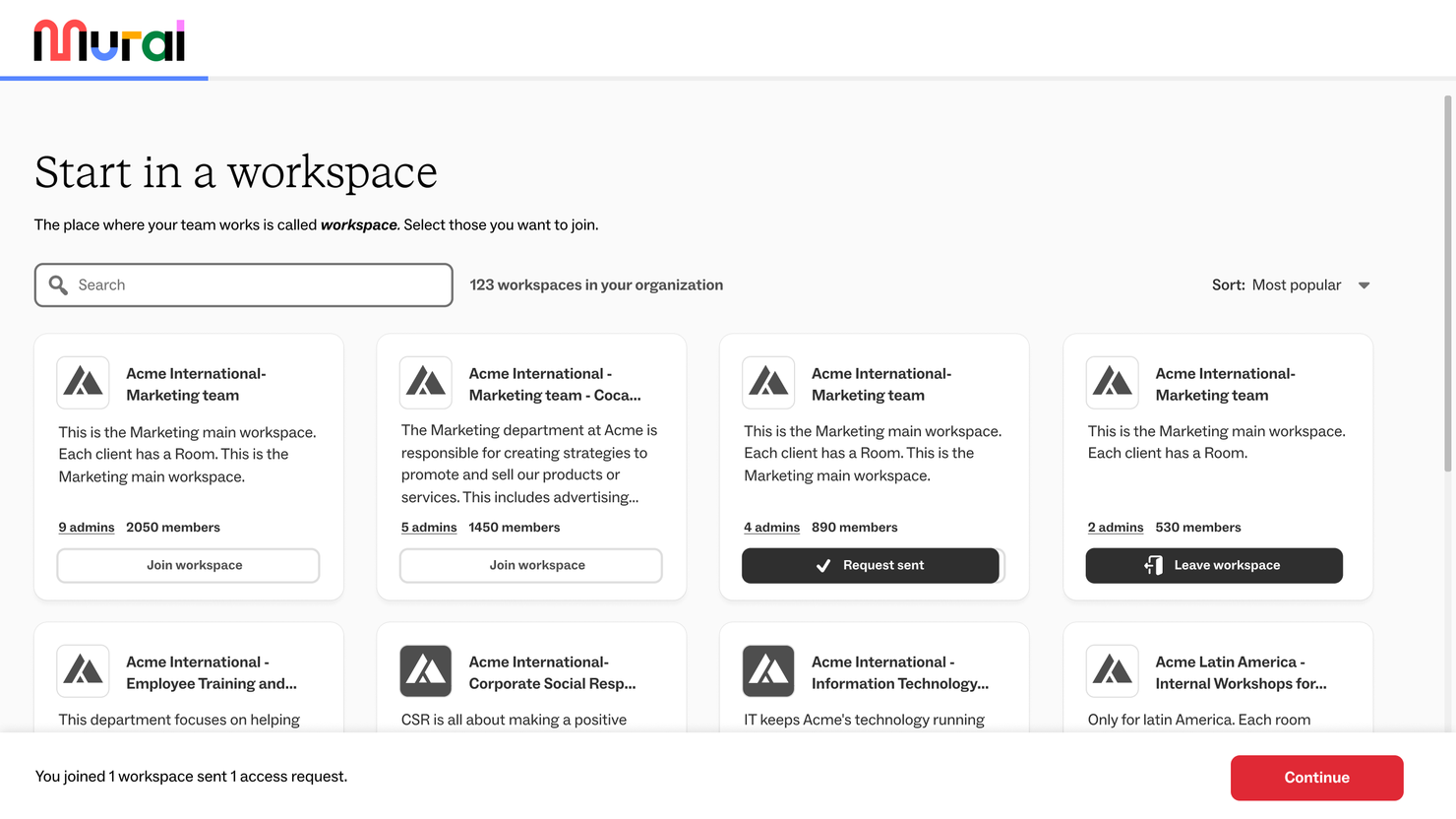Click the 890 members count
Viewport: 1456px width, 819px height.
pos(855,528)
